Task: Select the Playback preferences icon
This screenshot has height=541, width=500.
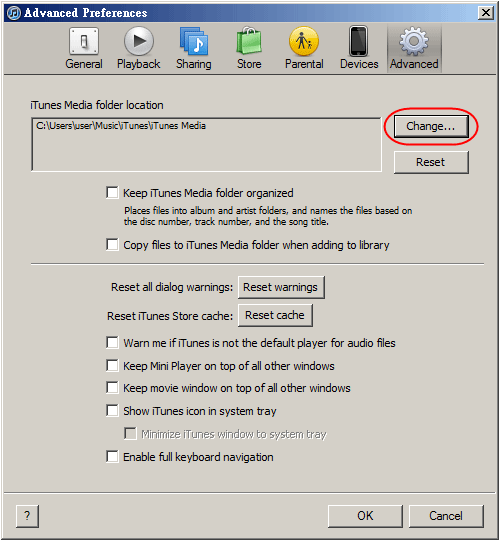Action: [139, 41]
